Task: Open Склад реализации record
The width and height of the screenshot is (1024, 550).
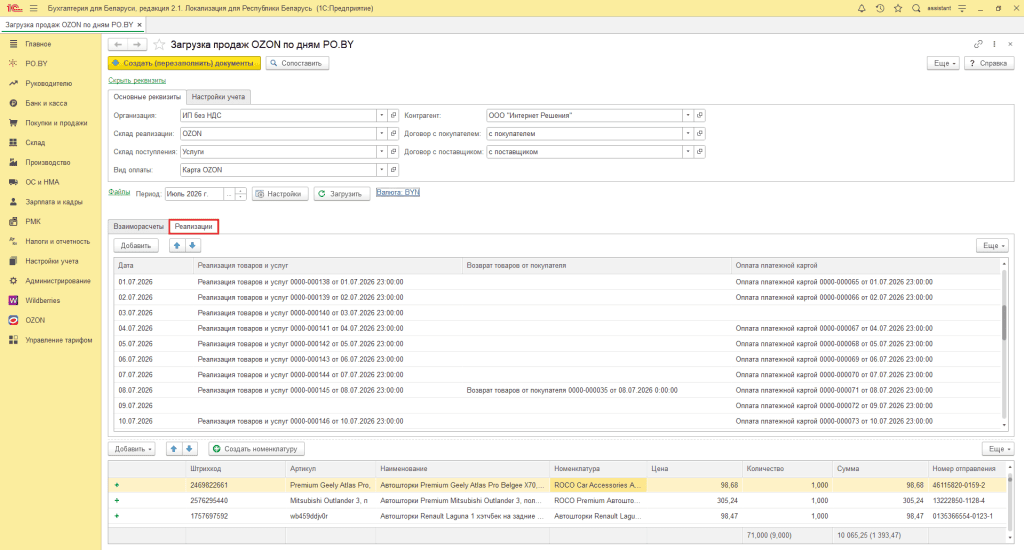Action: [x=393, y=133]
